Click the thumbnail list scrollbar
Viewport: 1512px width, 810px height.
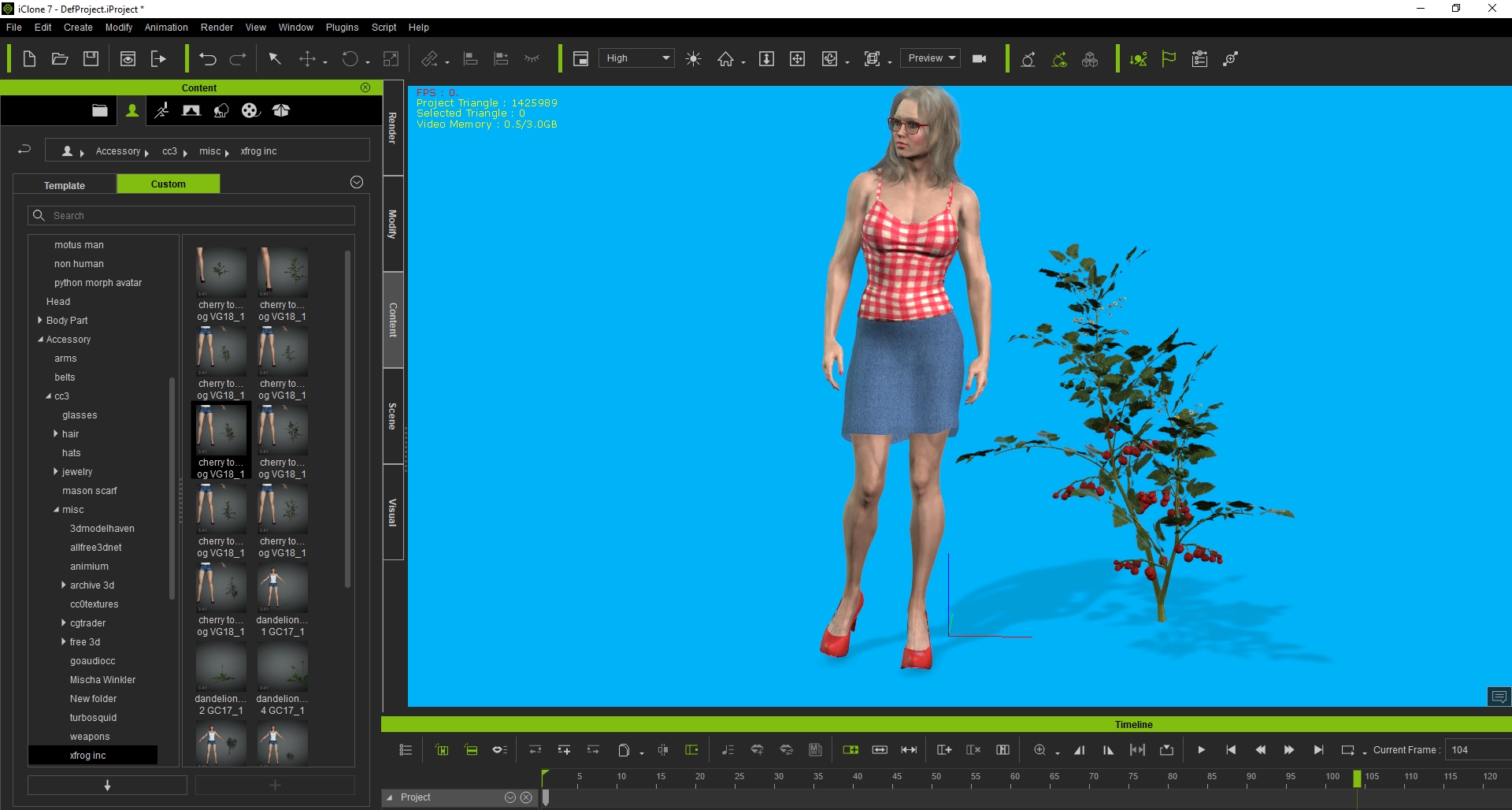(x=347, y=419)
